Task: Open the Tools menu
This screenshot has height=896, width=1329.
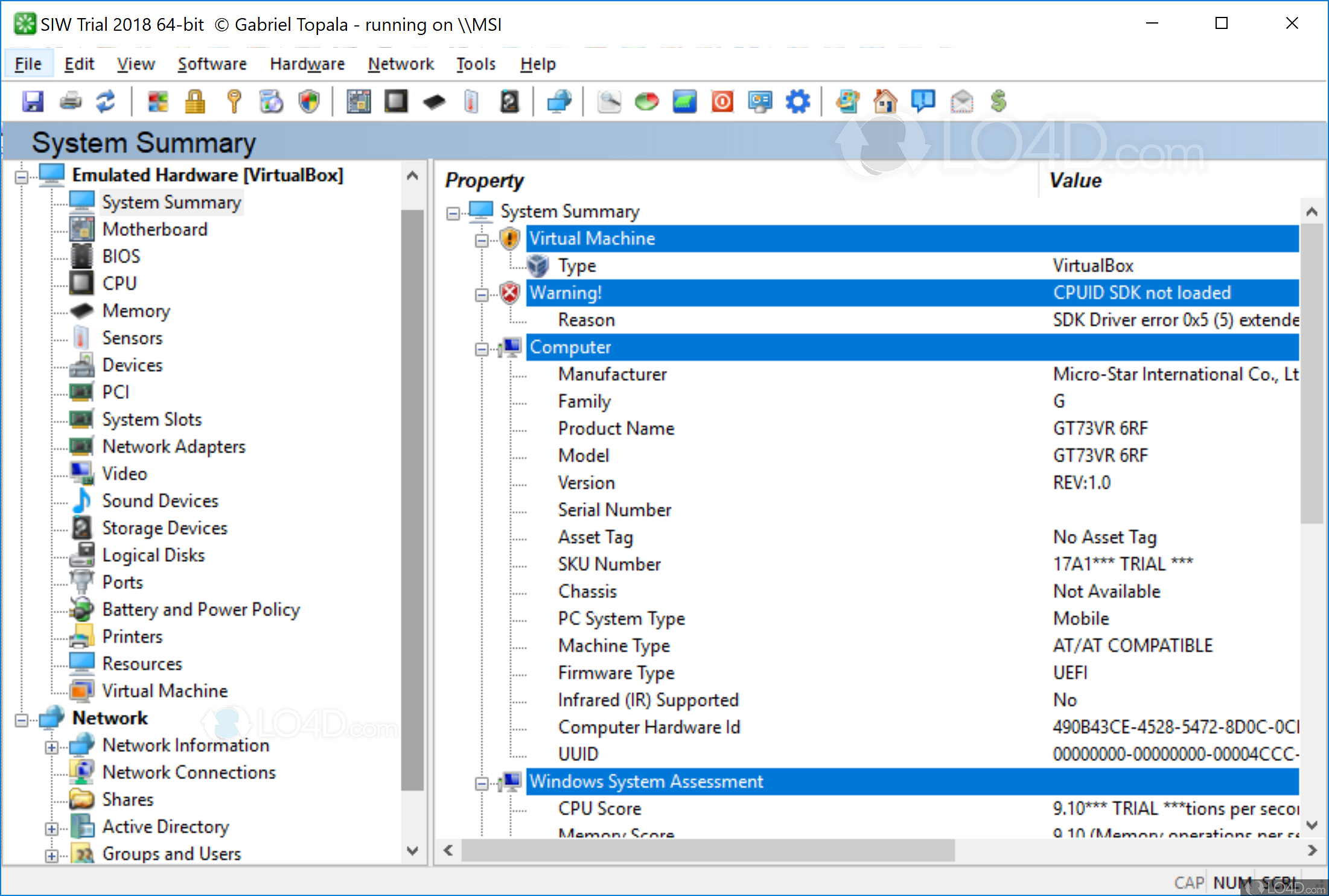Action: 476,64
